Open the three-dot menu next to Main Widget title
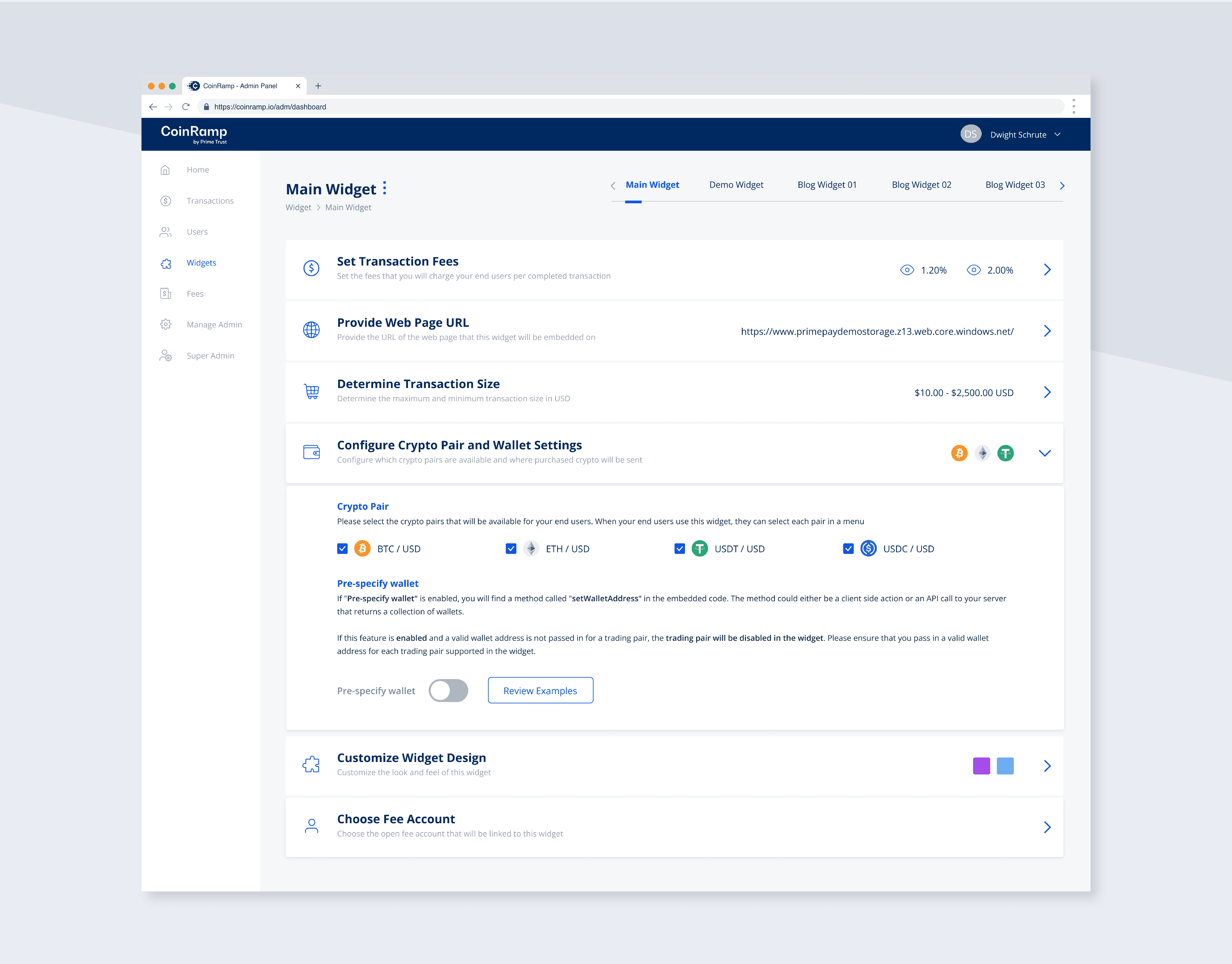This screenshot has width=1232, height=964. (384, 188)
